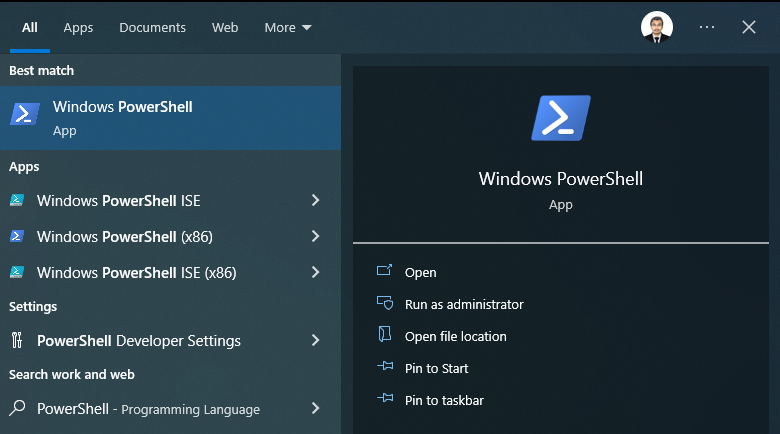Switch to the Documents tab

152,27
